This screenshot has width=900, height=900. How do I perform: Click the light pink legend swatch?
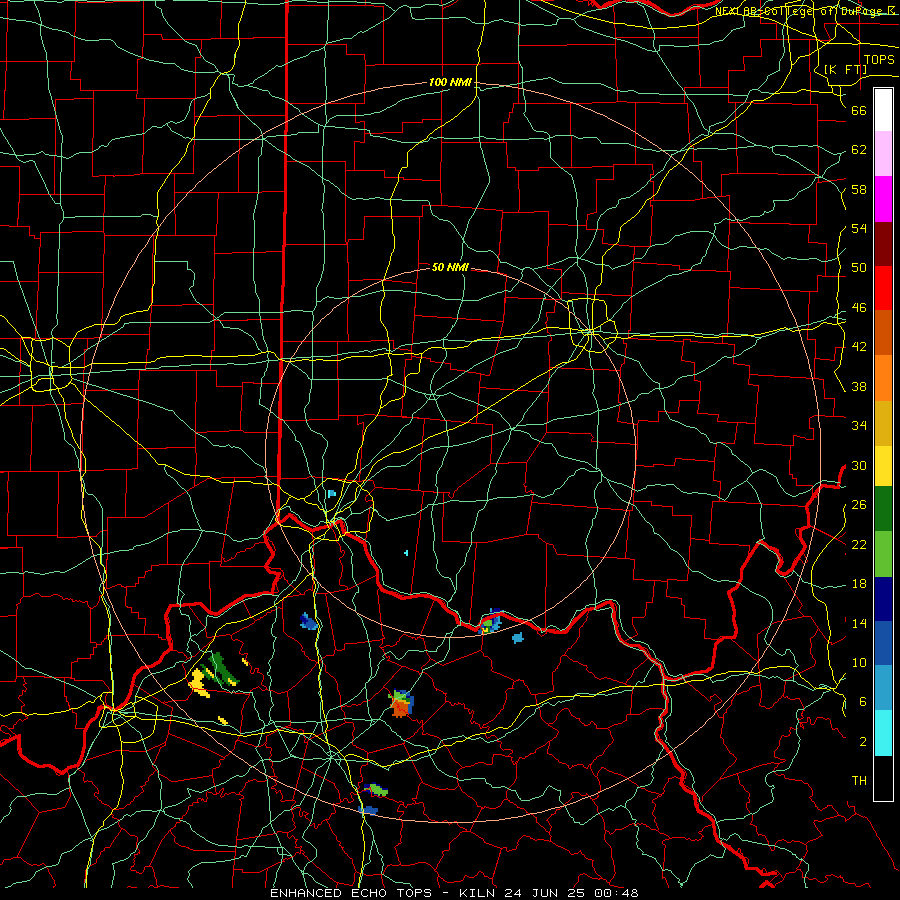[883, 154]
